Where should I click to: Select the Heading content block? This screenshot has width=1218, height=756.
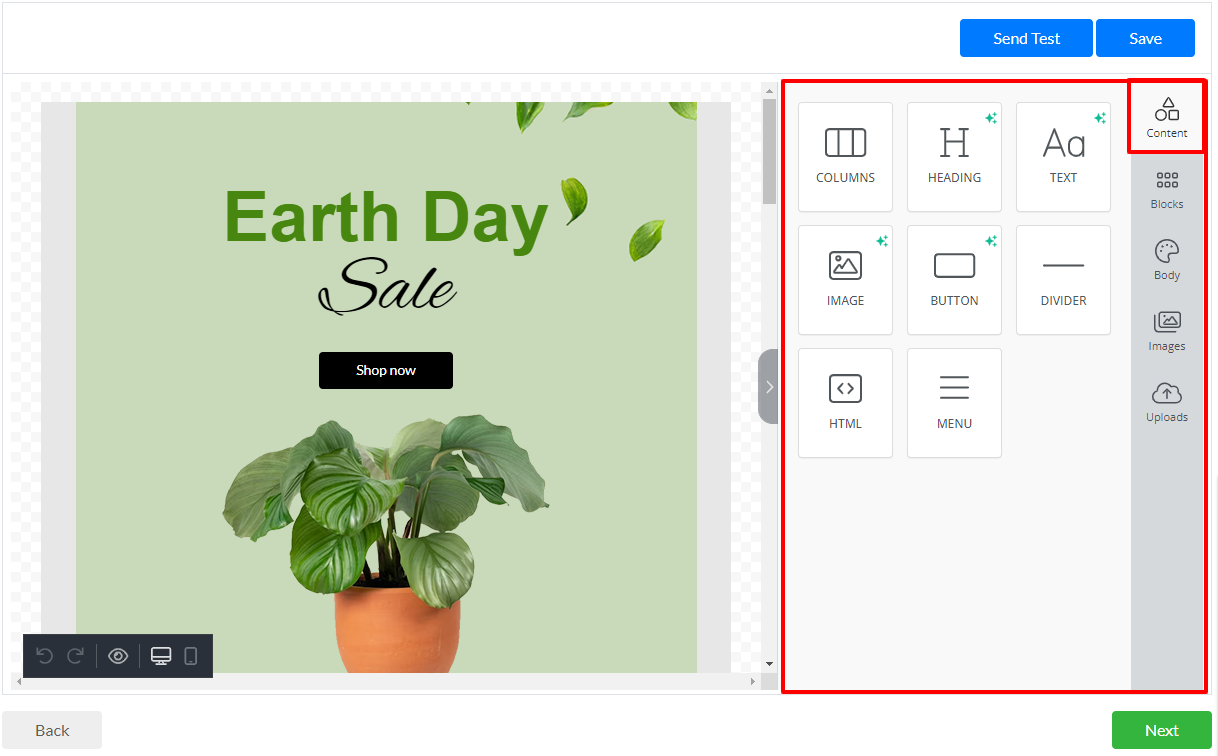[954, 157]
